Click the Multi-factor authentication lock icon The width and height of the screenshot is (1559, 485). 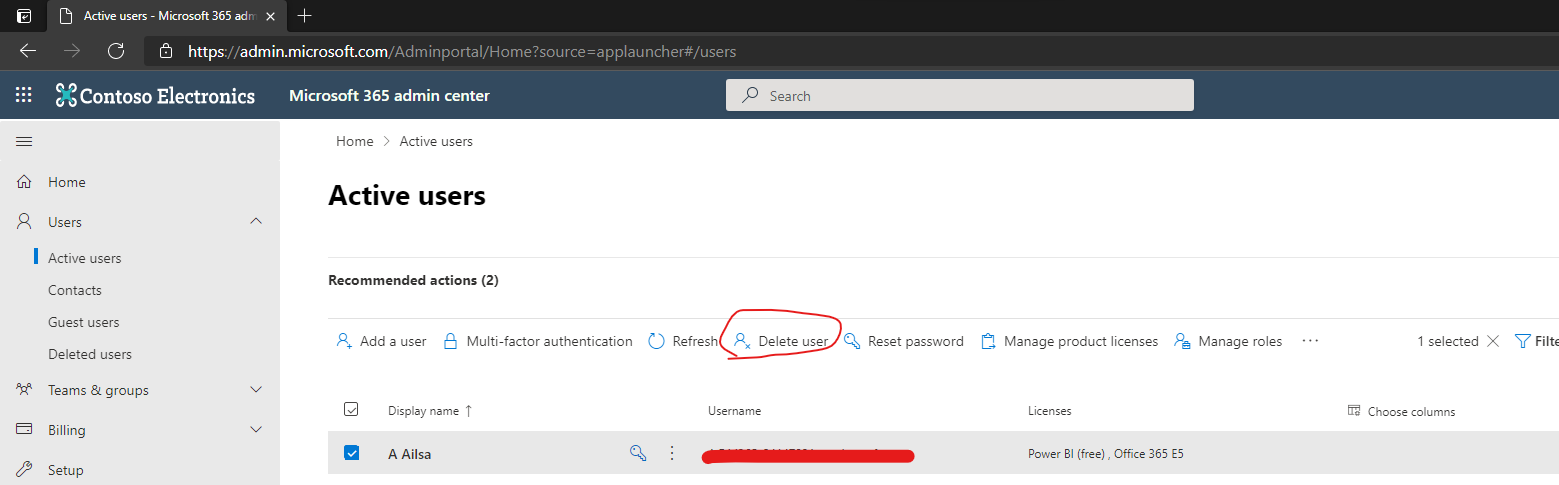click(450, 341)
